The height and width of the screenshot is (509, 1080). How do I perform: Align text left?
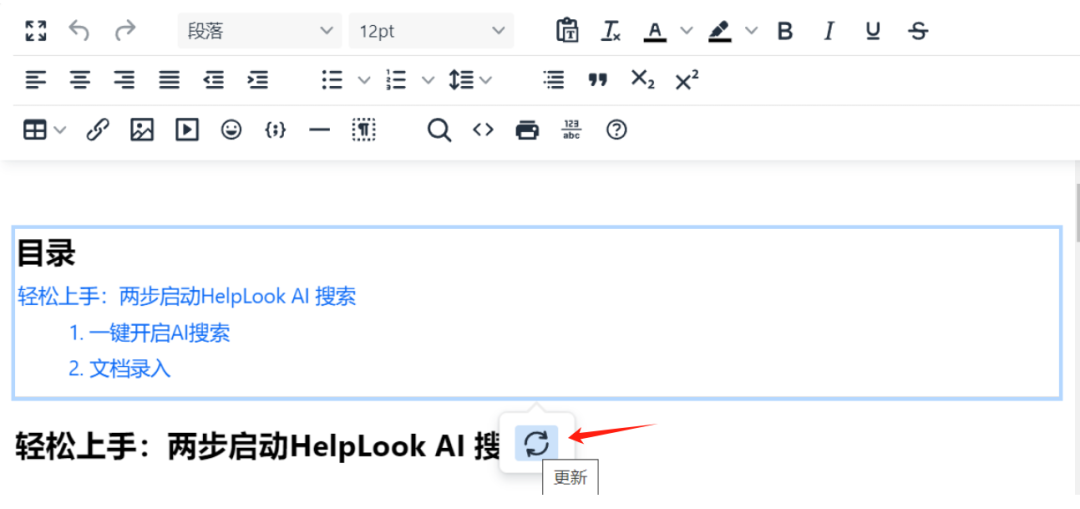pos(36,80)
